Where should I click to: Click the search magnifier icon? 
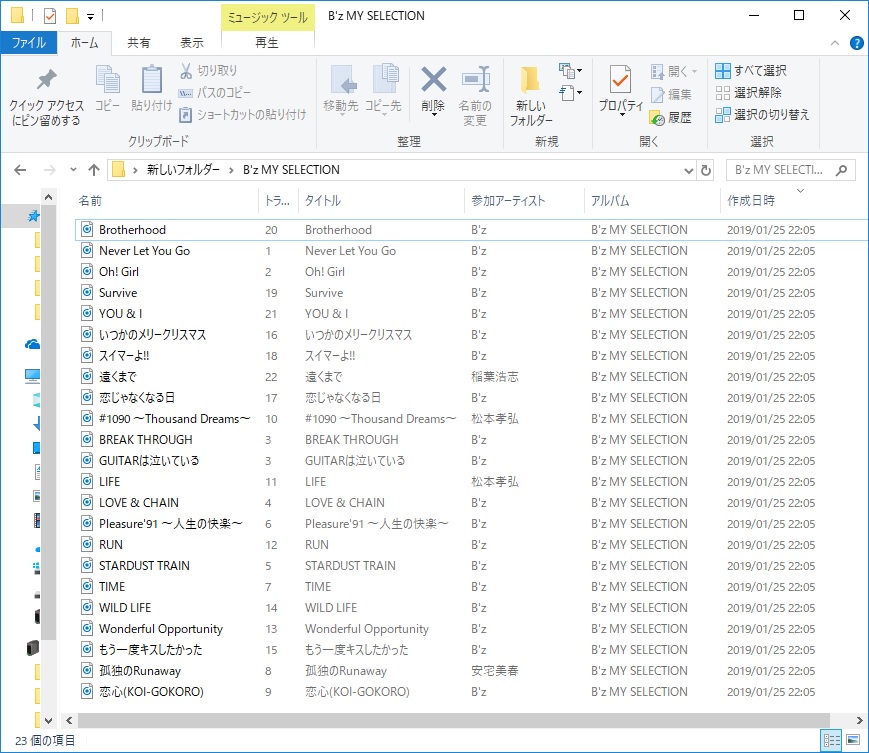pyautogui.click(x=841, y=170)
